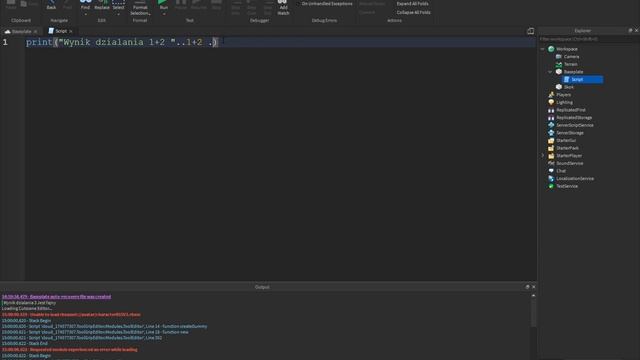Click in the Explorer filter workspace field

coord(588,39)
